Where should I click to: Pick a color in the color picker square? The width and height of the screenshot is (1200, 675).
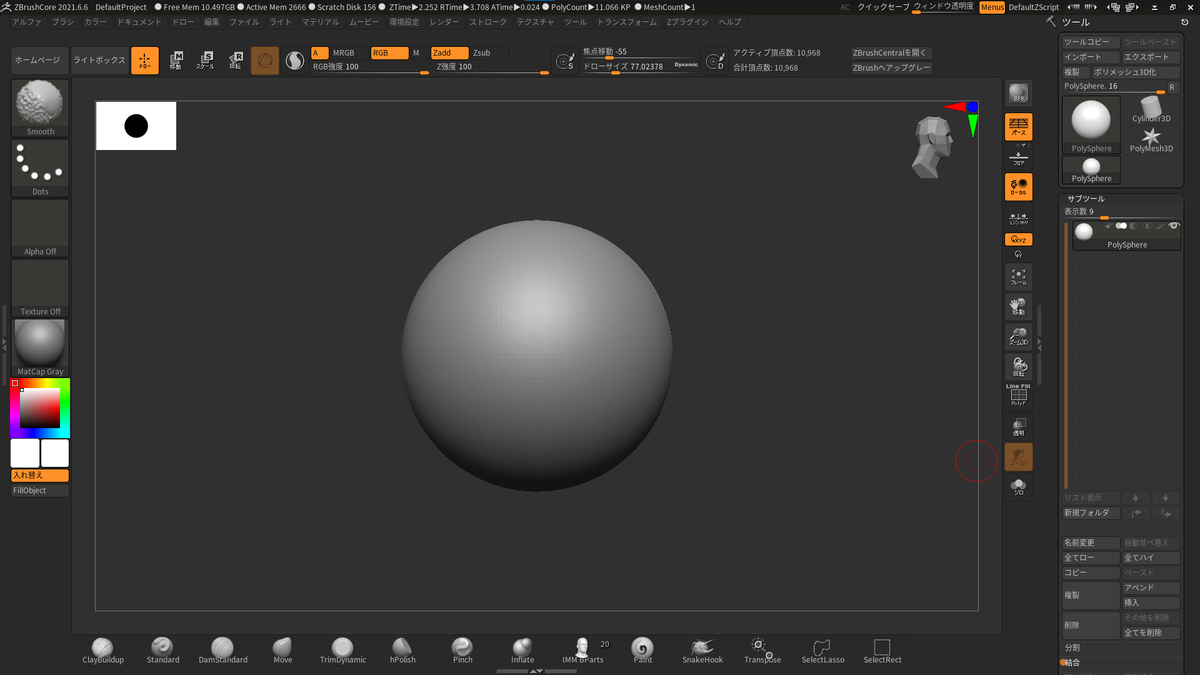(x=40, y=408)
